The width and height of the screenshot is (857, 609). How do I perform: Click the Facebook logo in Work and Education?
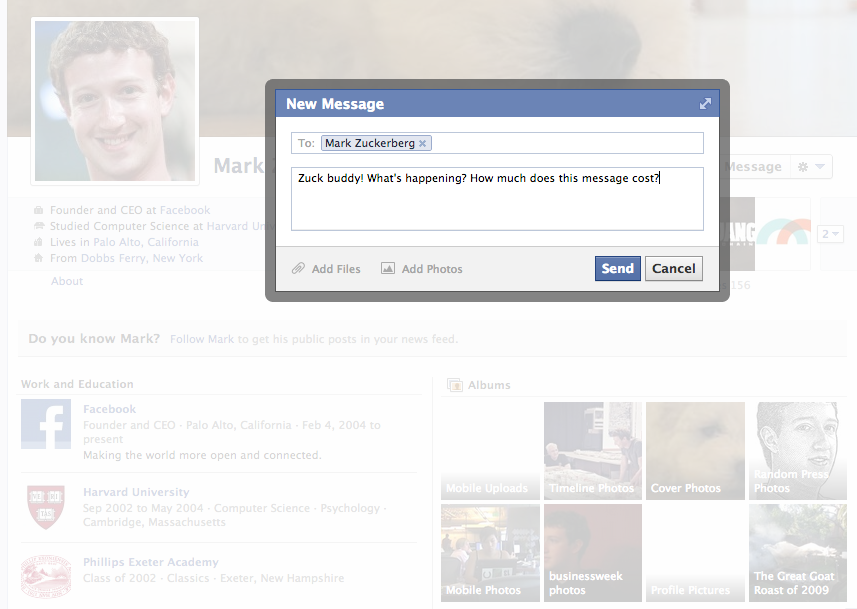coord(46,424)
